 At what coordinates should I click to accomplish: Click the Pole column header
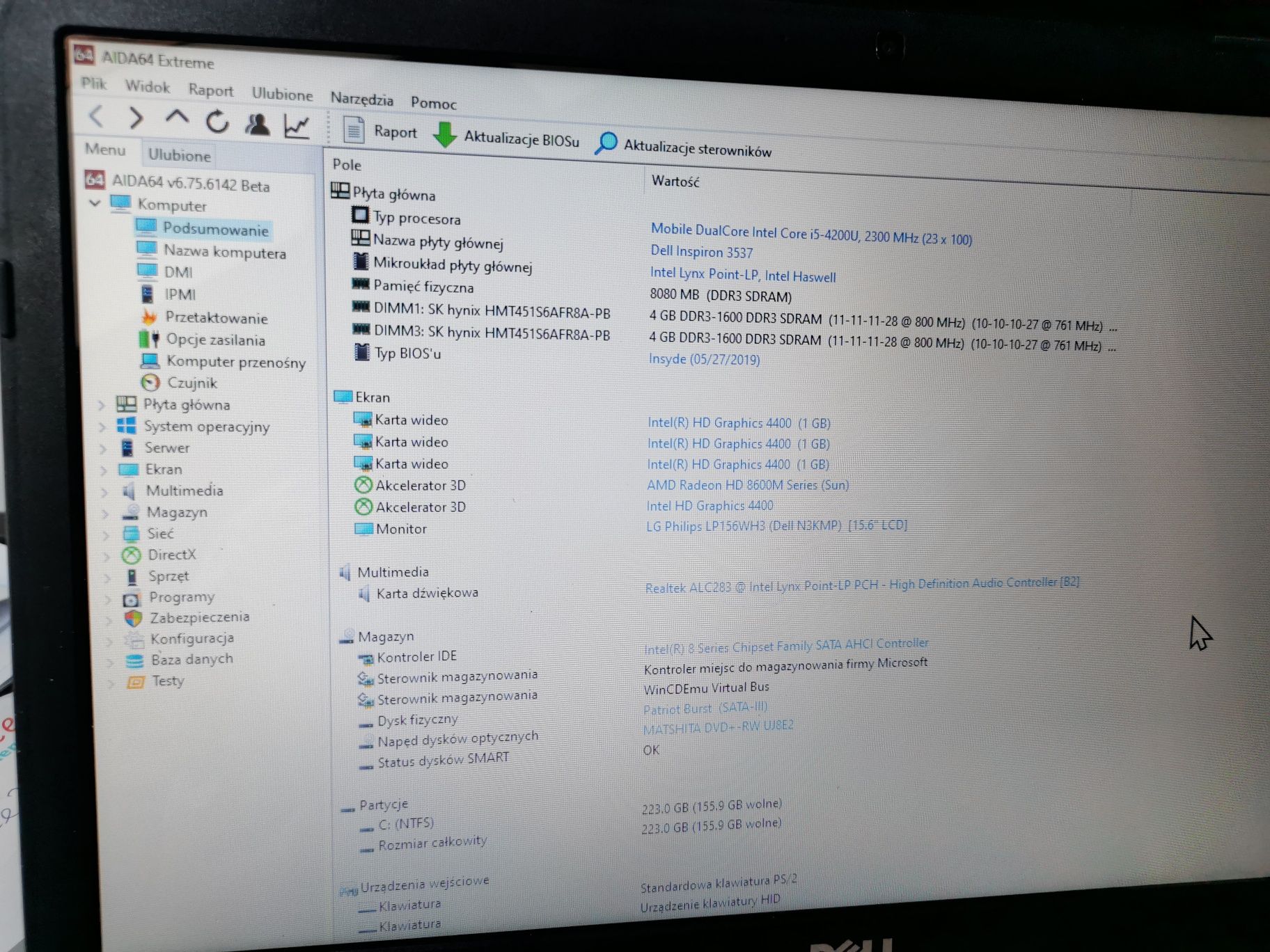coord(347,164)
